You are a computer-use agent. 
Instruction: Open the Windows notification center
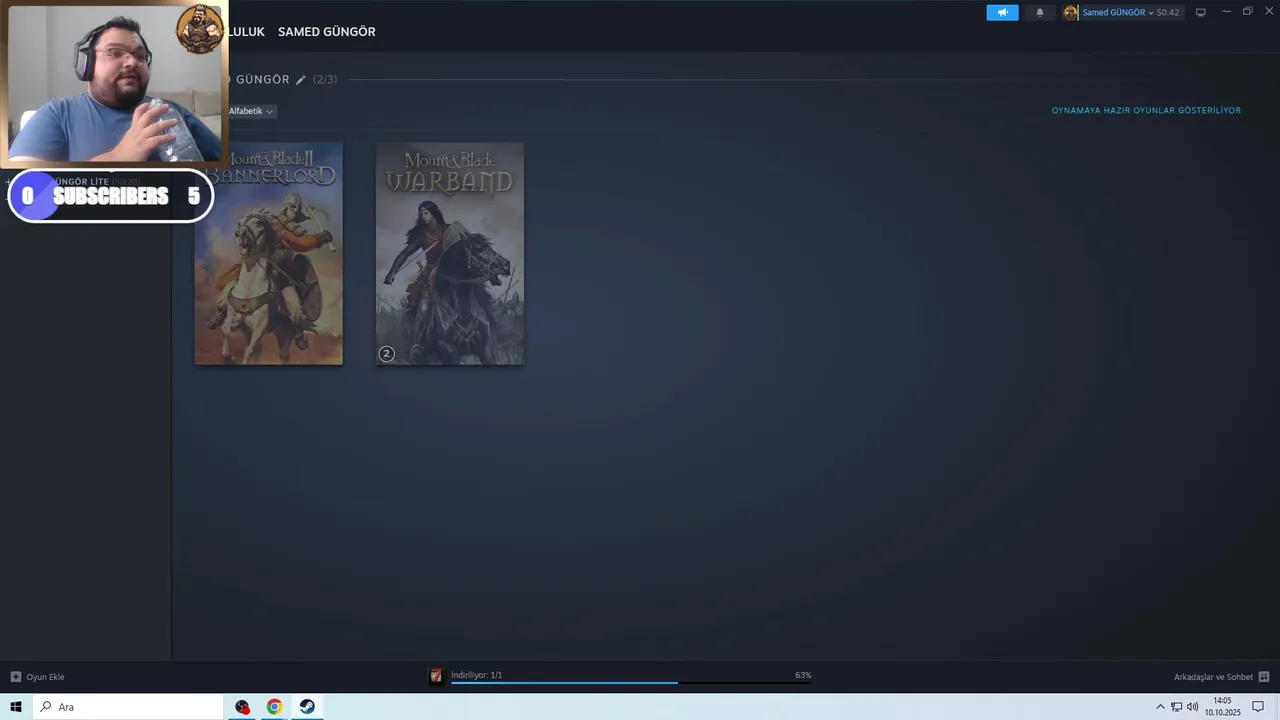point(1258,707)
